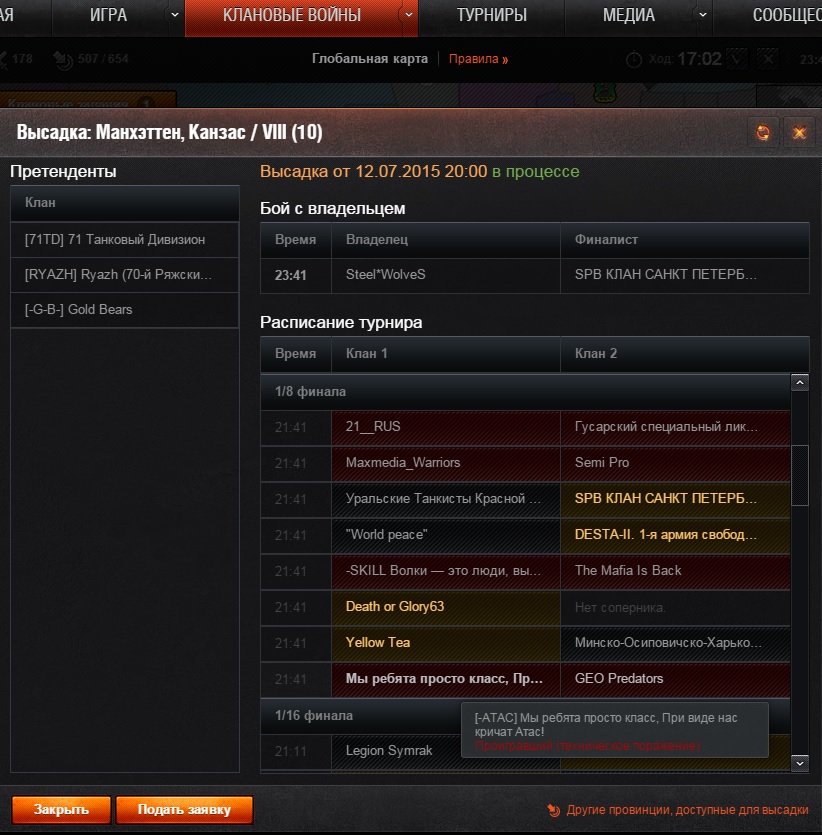Image resolution: width=822 pixels, height=835 pixels.
Task: Expand the dropdown arrow beside КЛАНОВЫЕ ВОЙНЫ
Action: tap(408, 15)
